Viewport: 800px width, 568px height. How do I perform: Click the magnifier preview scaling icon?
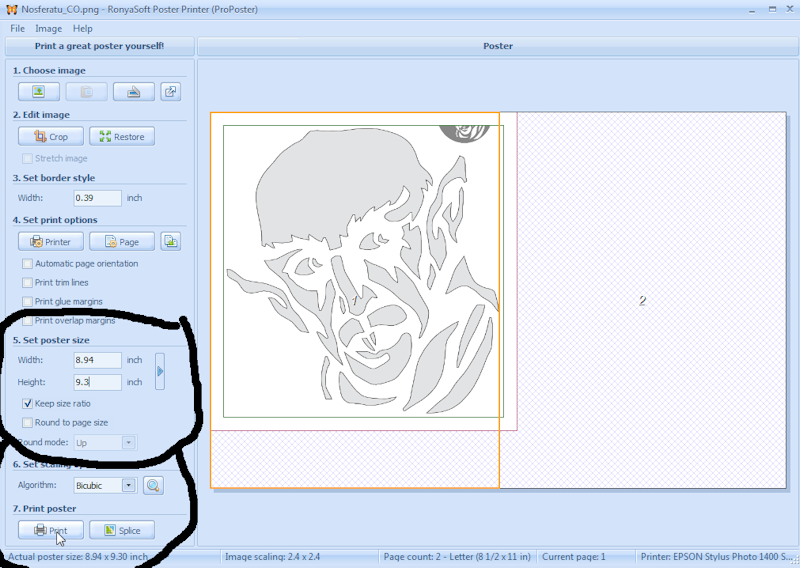tap(153, 485)
